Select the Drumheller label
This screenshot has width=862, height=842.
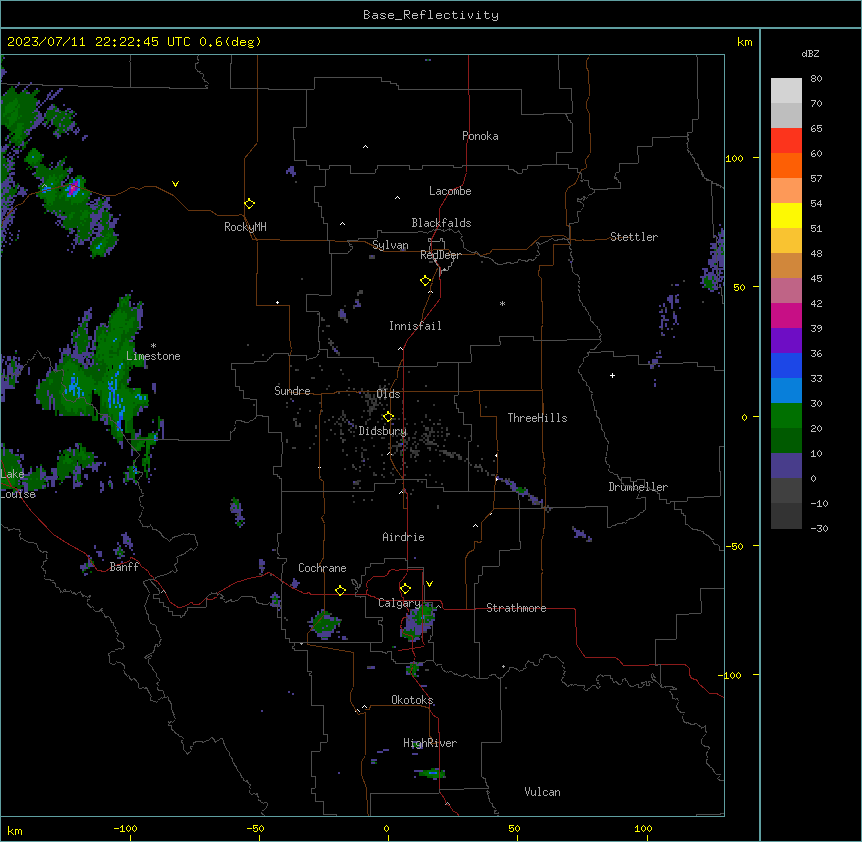[638, 487]
